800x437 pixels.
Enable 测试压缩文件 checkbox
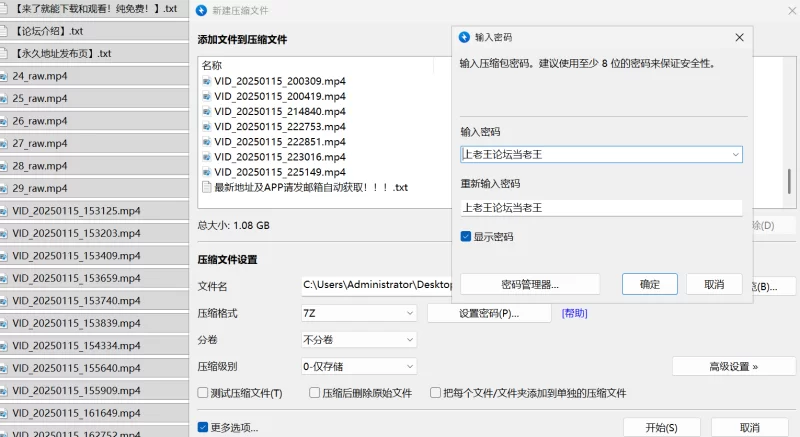(x=204, y=394)
